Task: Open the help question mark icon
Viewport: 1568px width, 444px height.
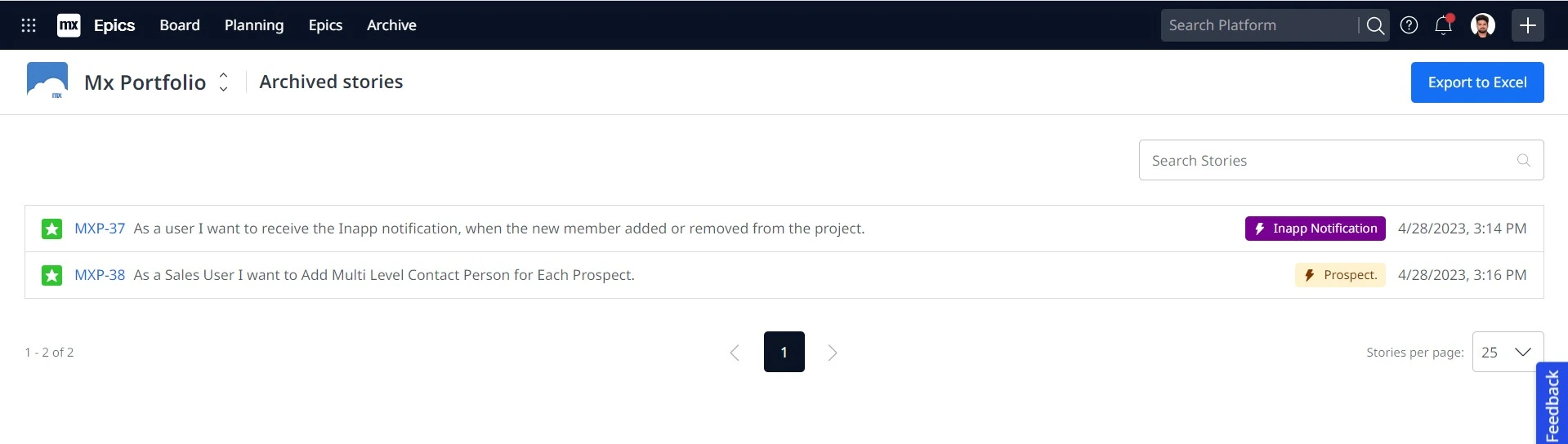Action: click(x=1409, y=25)
